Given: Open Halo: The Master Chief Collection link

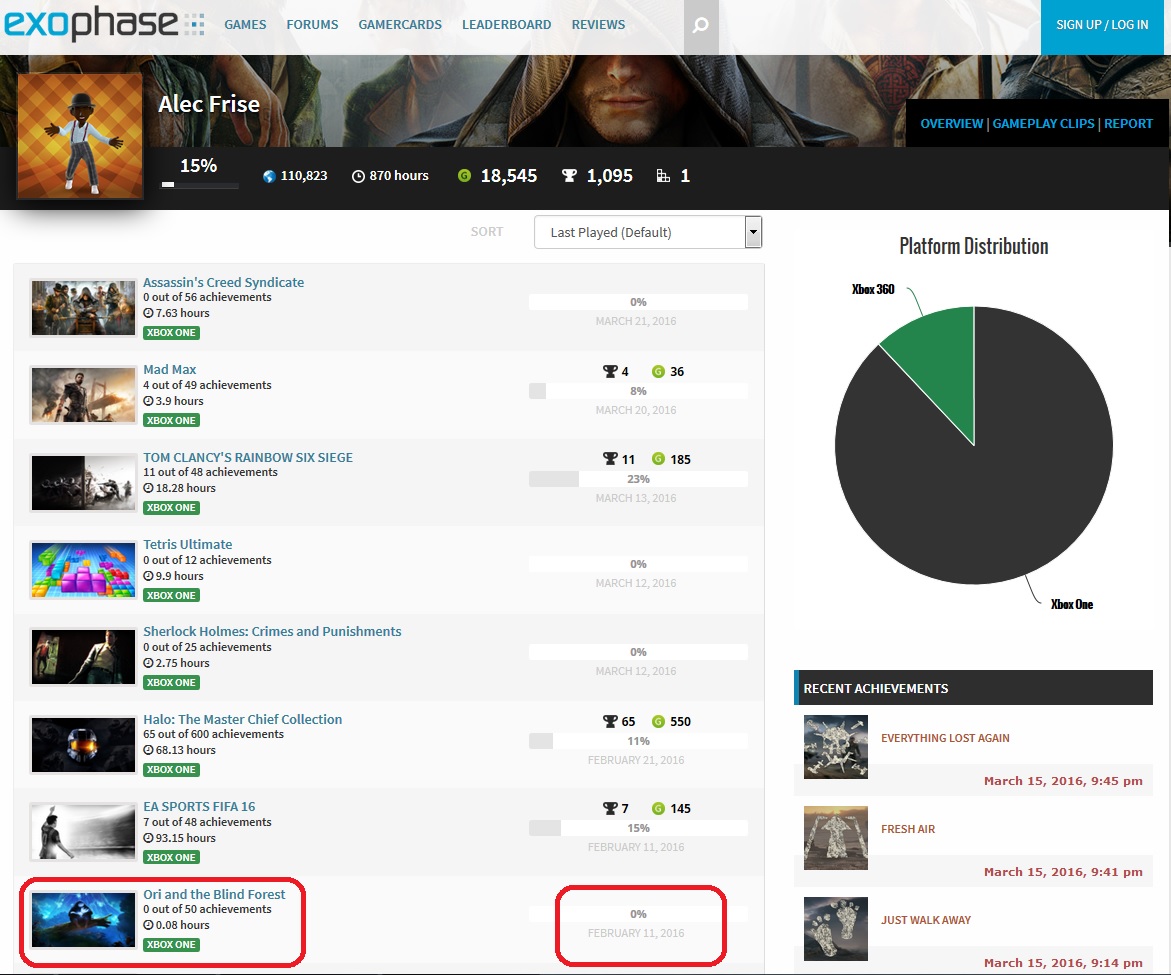Looking at the screenshot, I should 243,719.
